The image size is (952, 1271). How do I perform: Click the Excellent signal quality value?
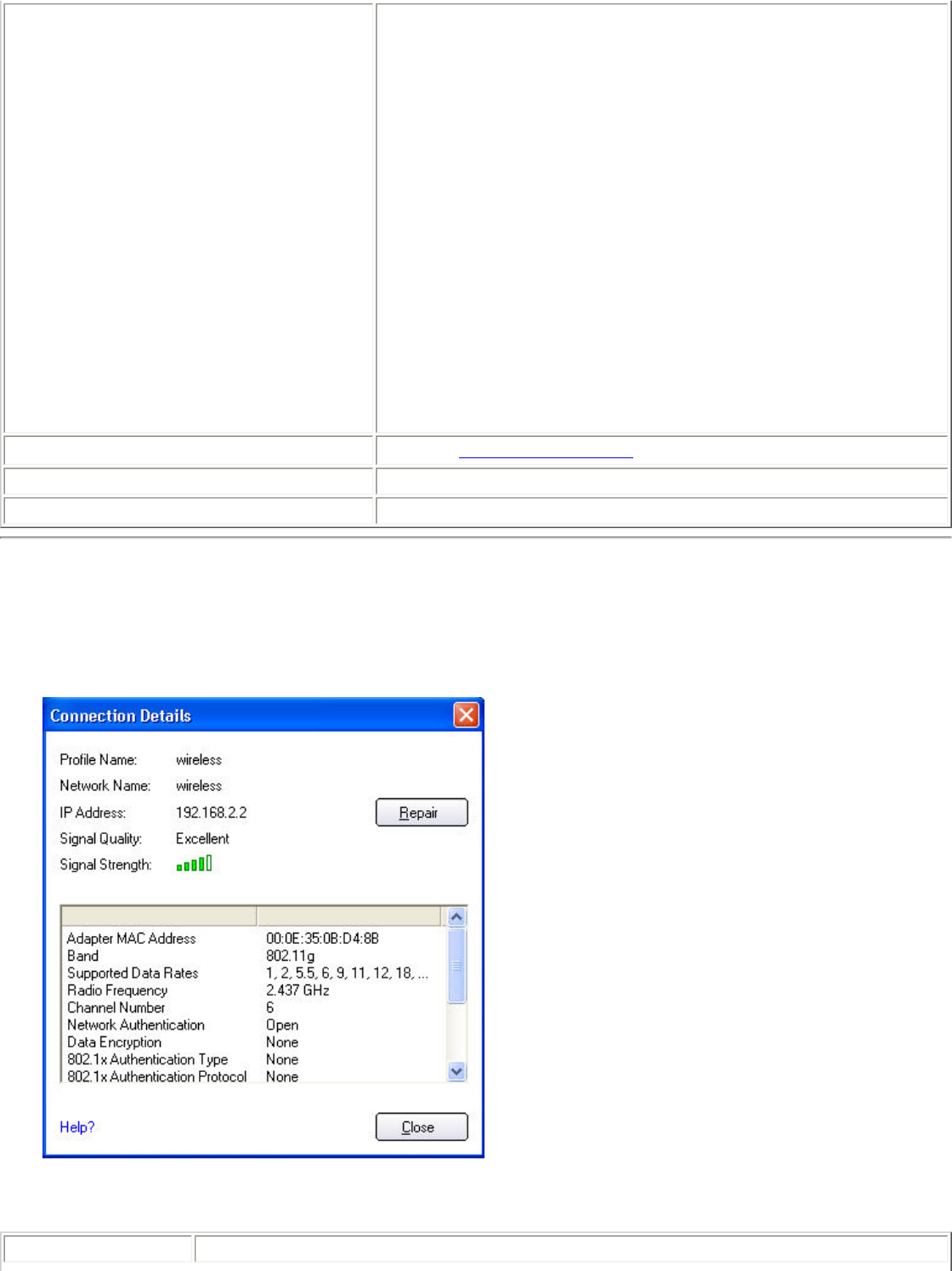point(202,838)
